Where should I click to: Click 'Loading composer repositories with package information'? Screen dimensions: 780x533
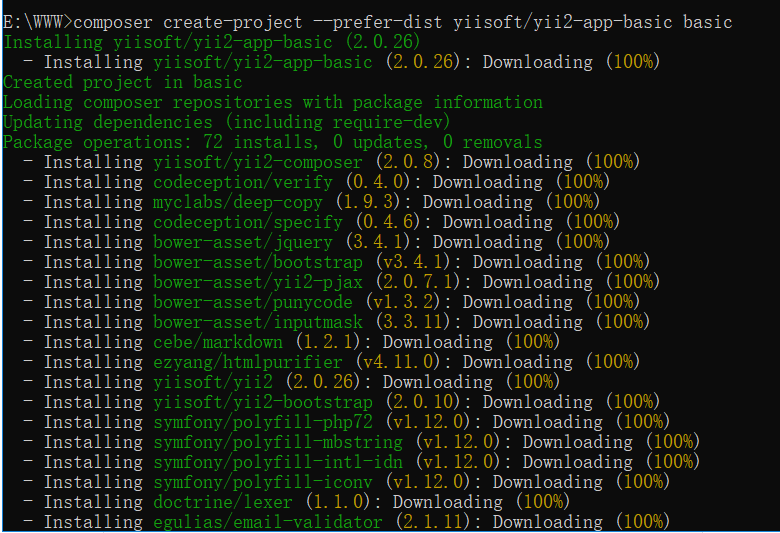tap(273, 102)
